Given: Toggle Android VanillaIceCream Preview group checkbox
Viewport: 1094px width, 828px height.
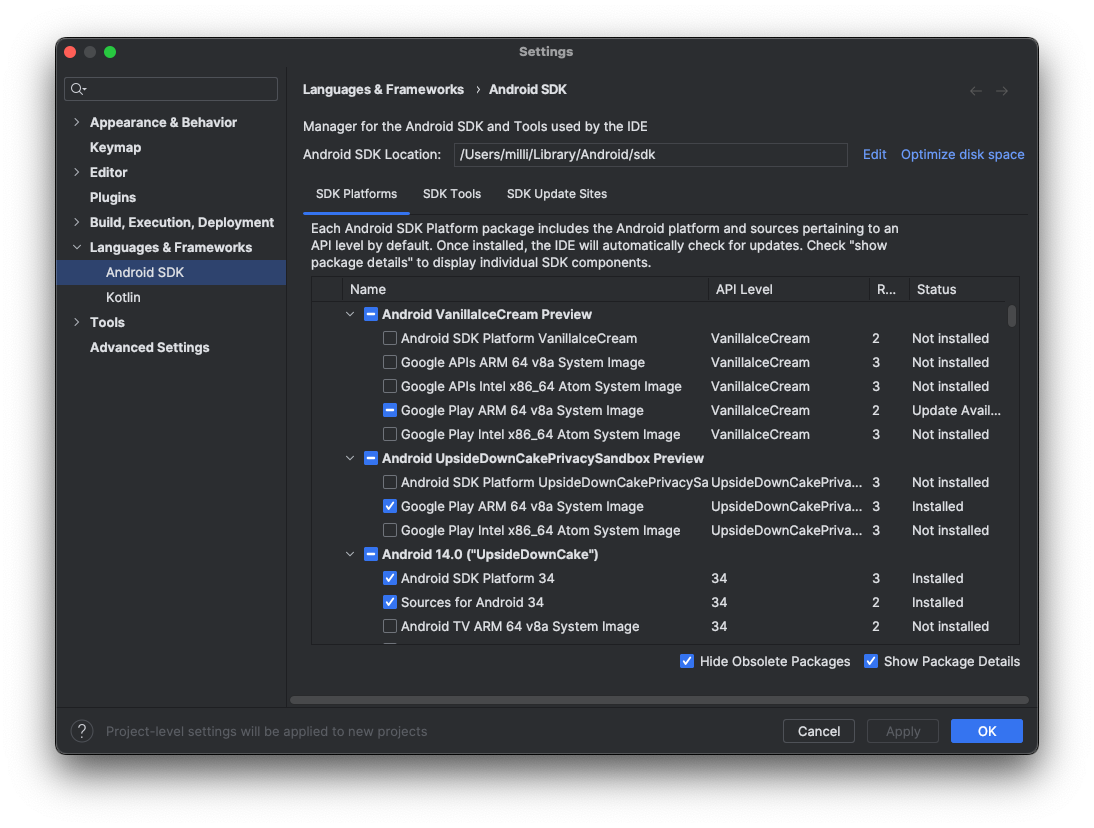Looking at the screenshot, I should (370, 314).
